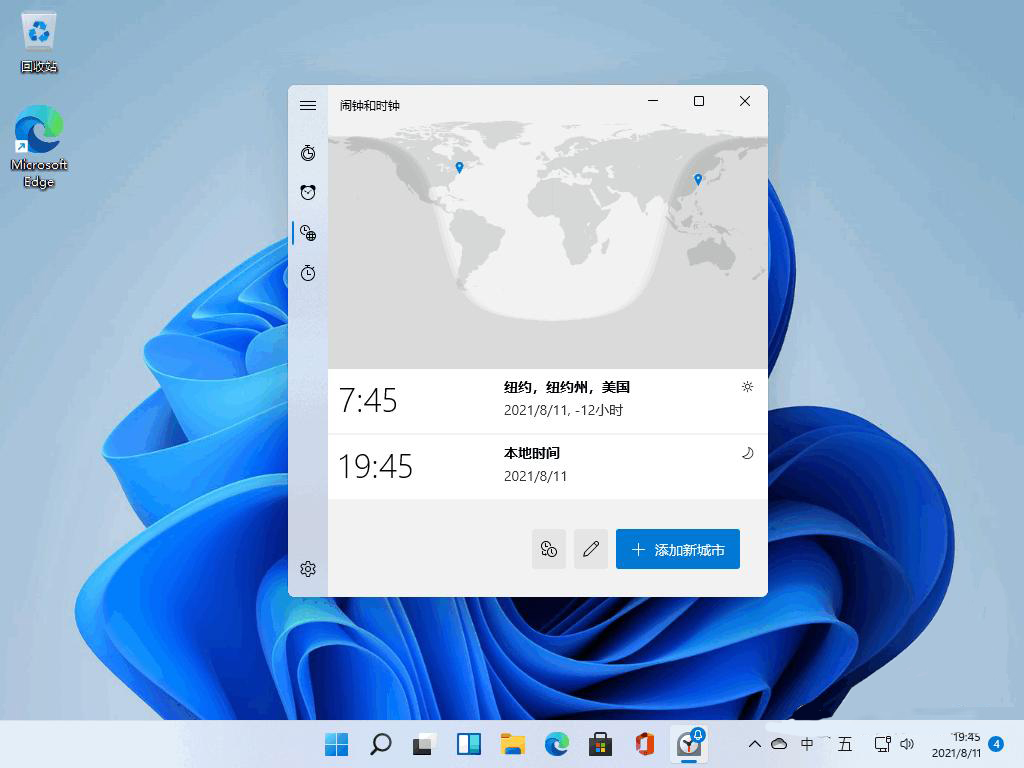Click the 闹钟和时钟 window title
Image resolution: width=1024 pixels, height=768 pixels.
pyautogui.click(x=370, y=105)
